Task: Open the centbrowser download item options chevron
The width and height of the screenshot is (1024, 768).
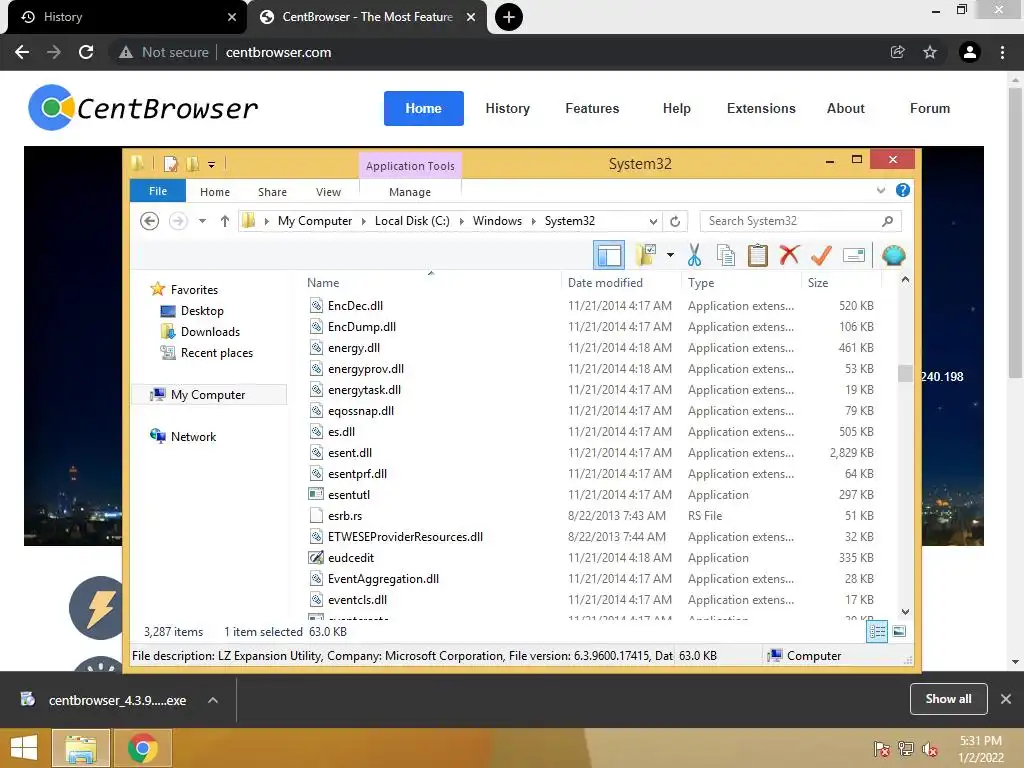Action: (212, 700)
